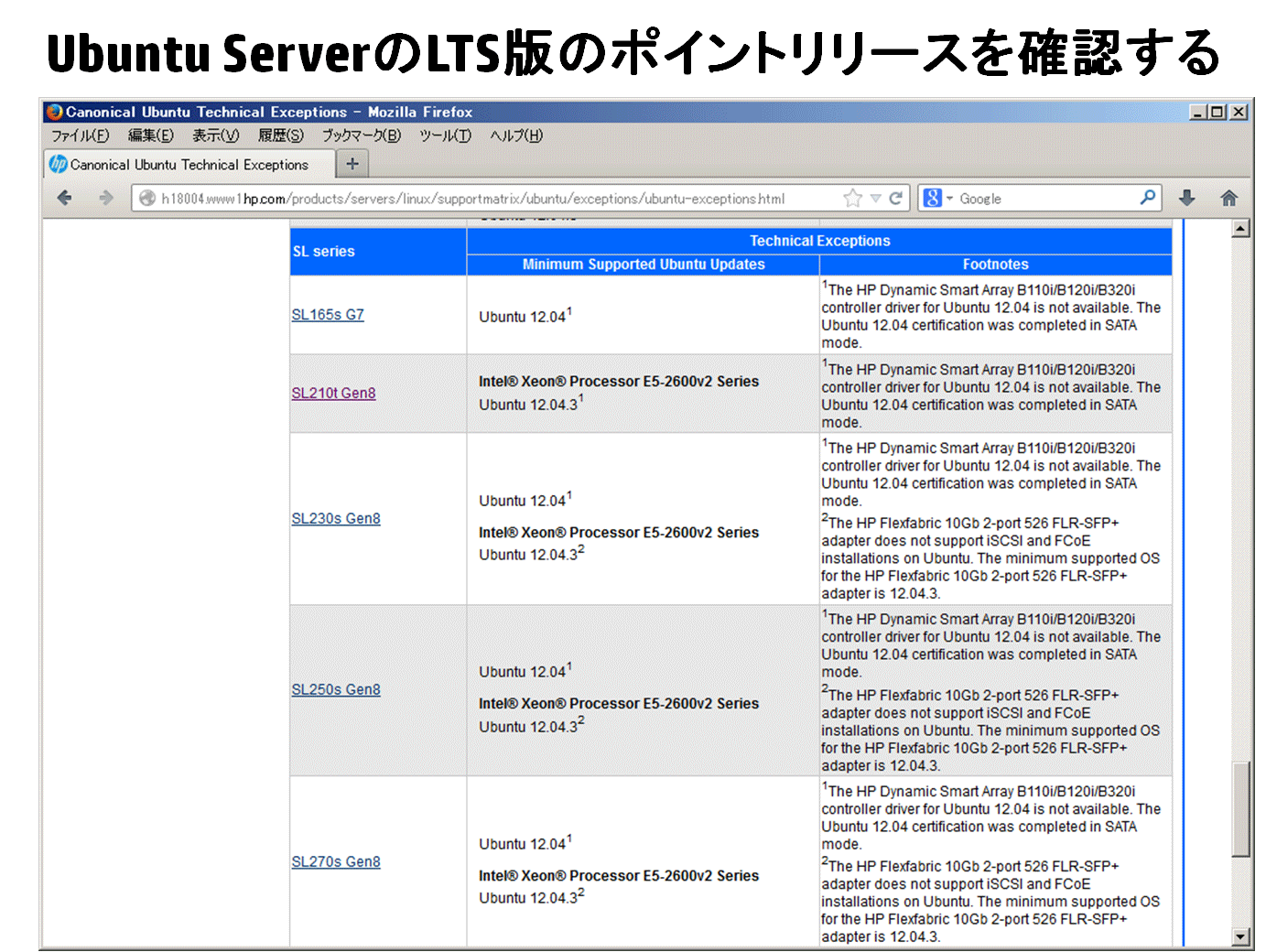The image size is (1266, 952).
Task: Click Ubuntu 12.04.3 in SL270s Gen8 row
Action: pos(531,896)
